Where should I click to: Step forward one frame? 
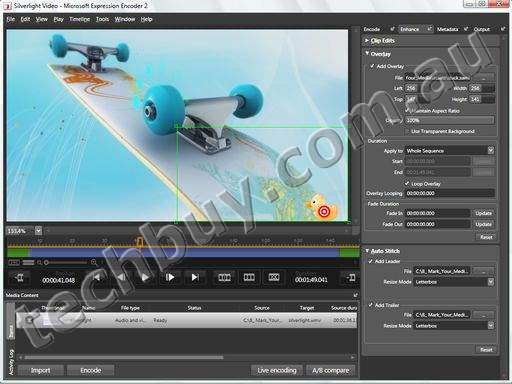(x=170, y=277)
